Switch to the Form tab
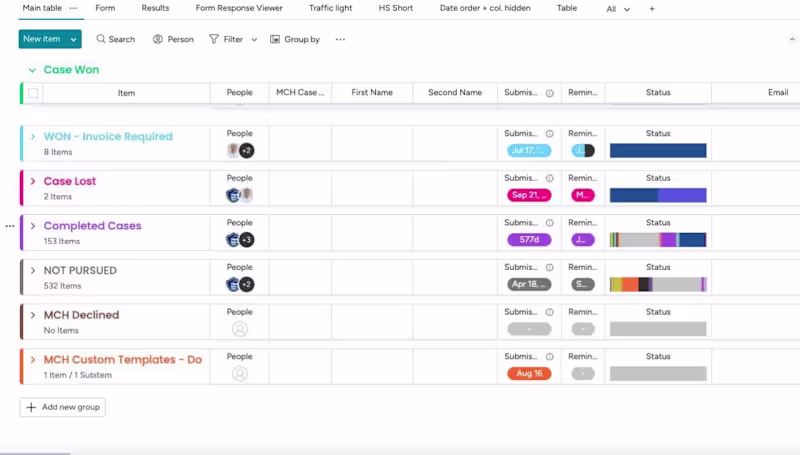800x455 pixels. 105,8
